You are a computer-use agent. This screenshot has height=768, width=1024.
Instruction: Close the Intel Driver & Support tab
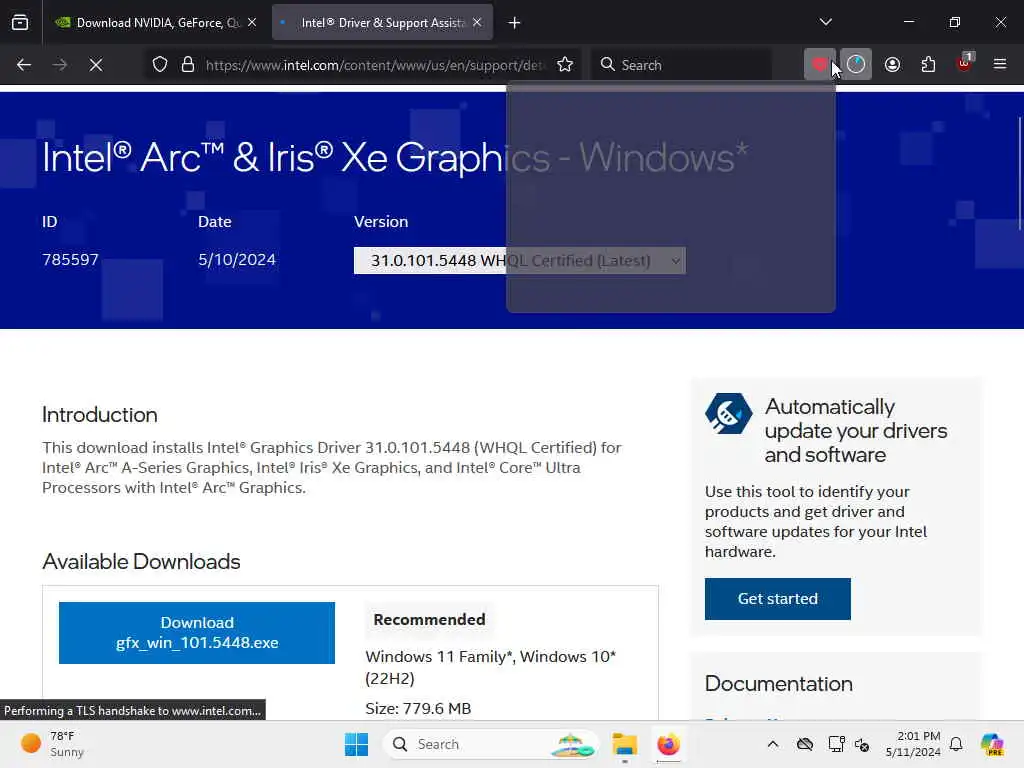[x=477, y=23]
